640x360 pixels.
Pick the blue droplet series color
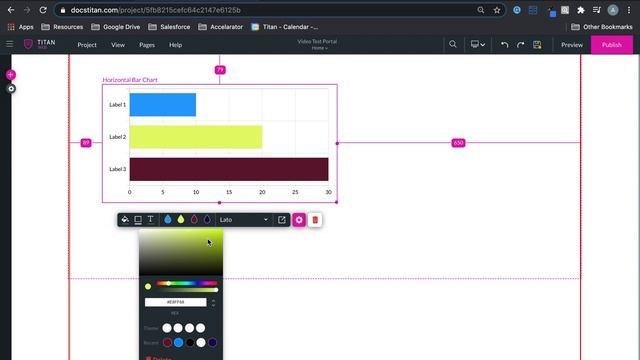click(168, 220)
